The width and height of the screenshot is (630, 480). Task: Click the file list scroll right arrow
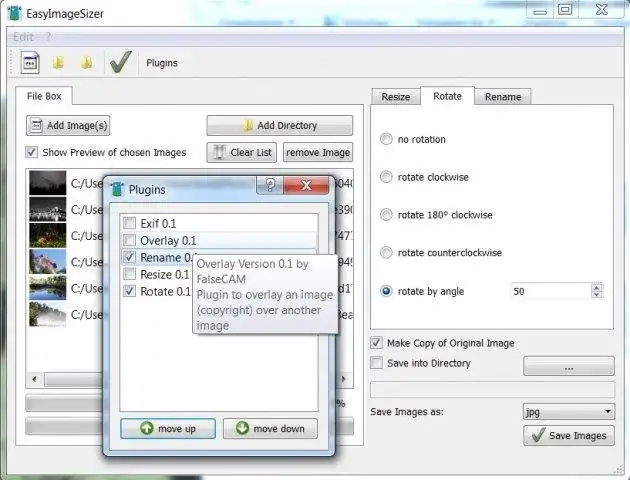[344, 379]
